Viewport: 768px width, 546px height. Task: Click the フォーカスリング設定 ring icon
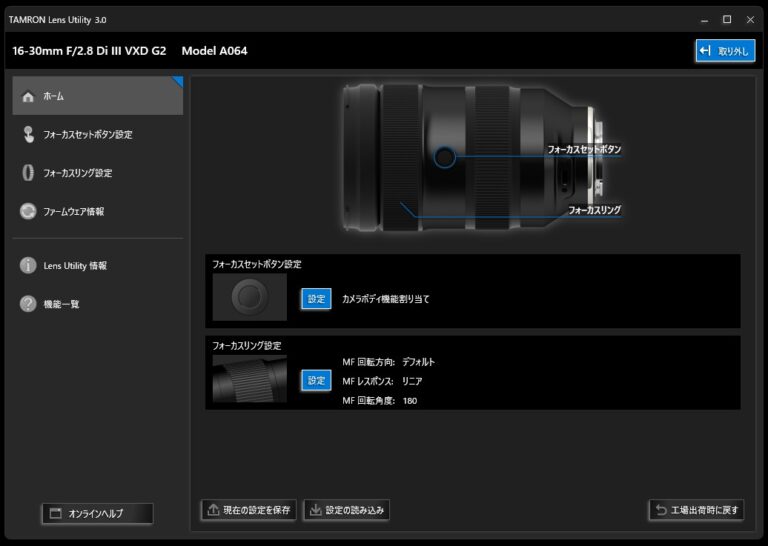point(28,173)
